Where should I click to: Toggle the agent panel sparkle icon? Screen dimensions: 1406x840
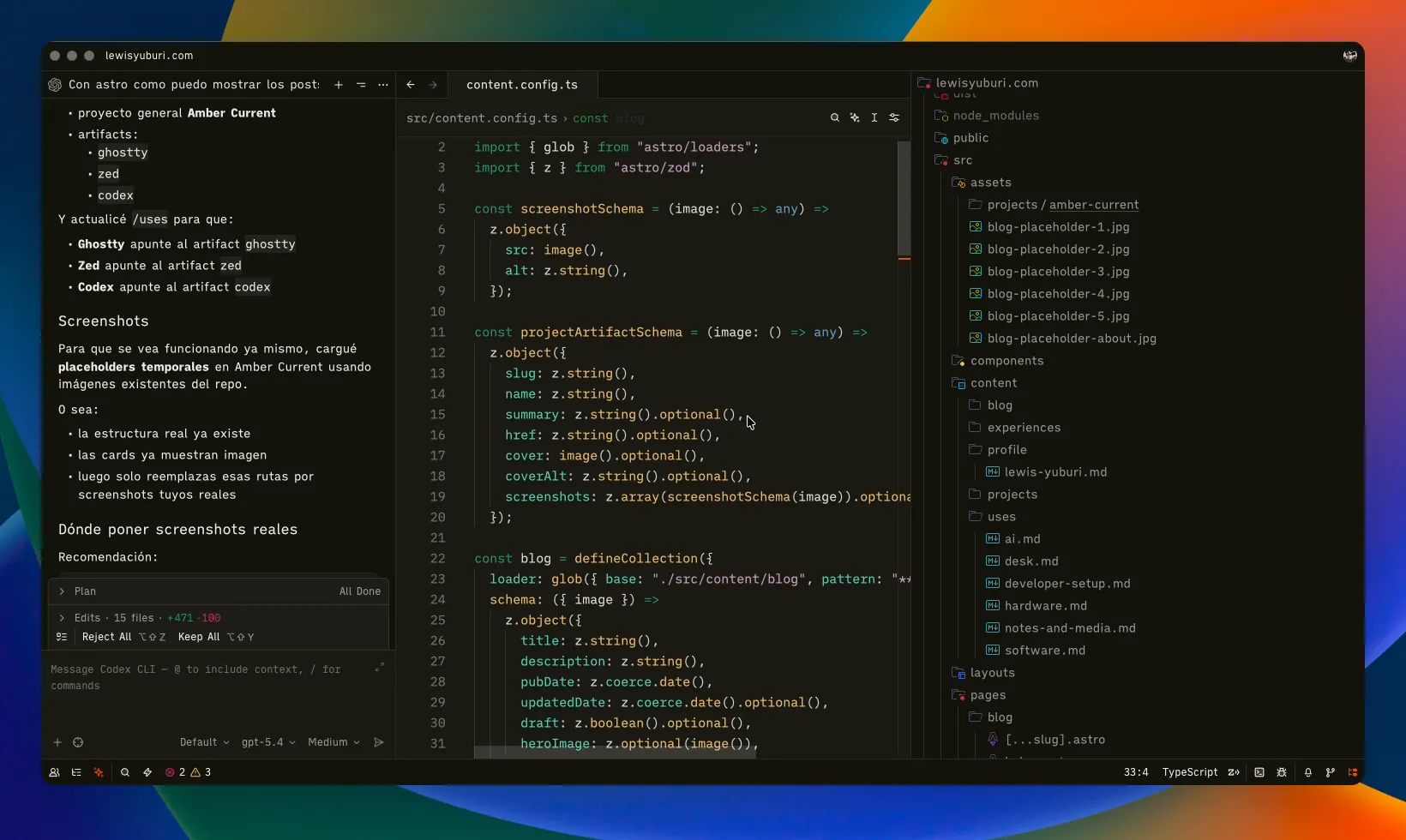point(99,772)
